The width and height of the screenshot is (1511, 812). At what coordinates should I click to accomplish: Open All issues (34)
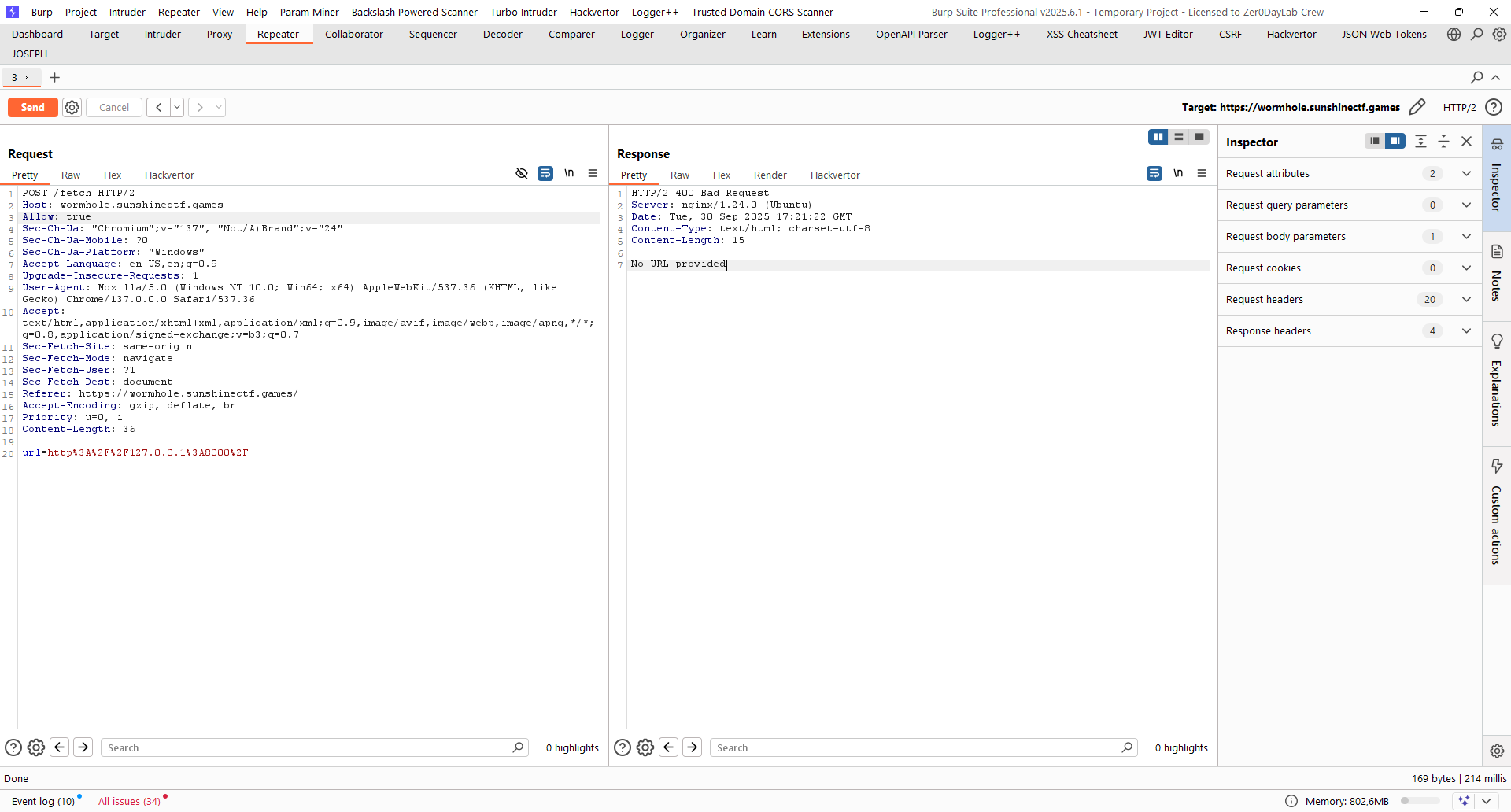(129, 801)
